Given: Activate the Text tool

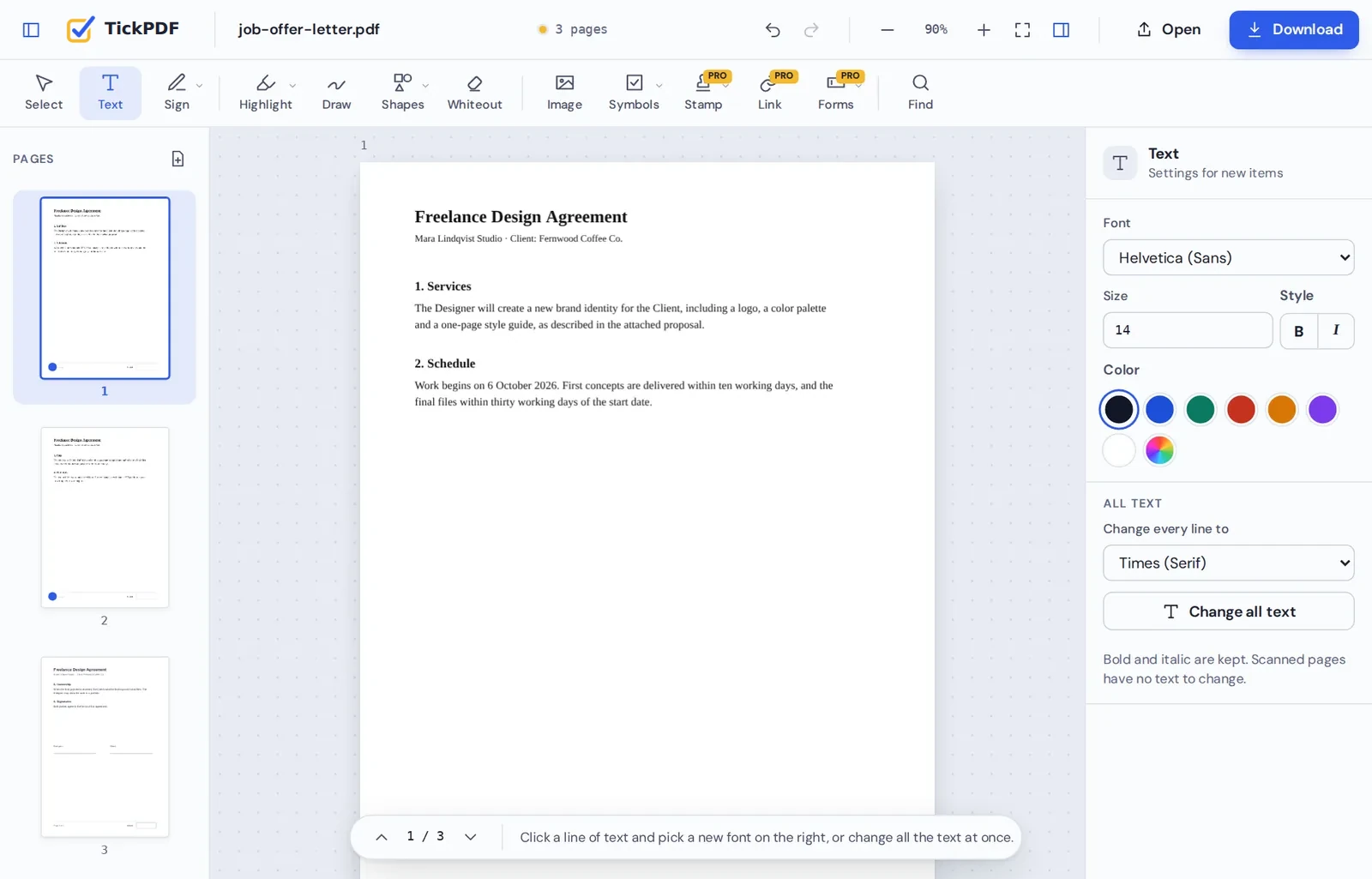Looking at the screenshot, I should click(x=111, y=93).
